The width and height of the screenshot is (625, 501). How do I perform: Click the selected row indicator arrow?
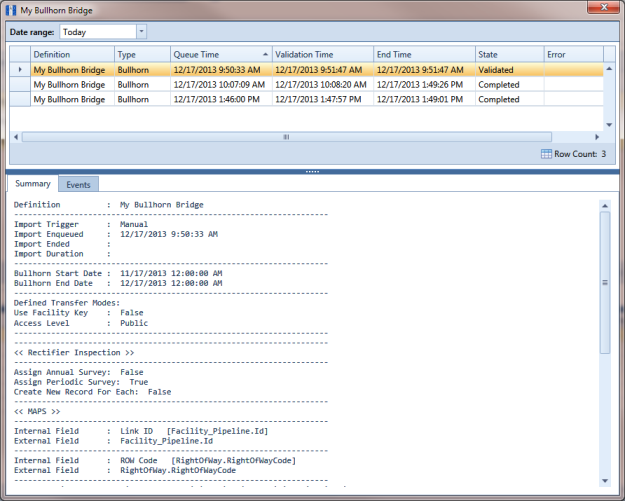click(20, 69)
